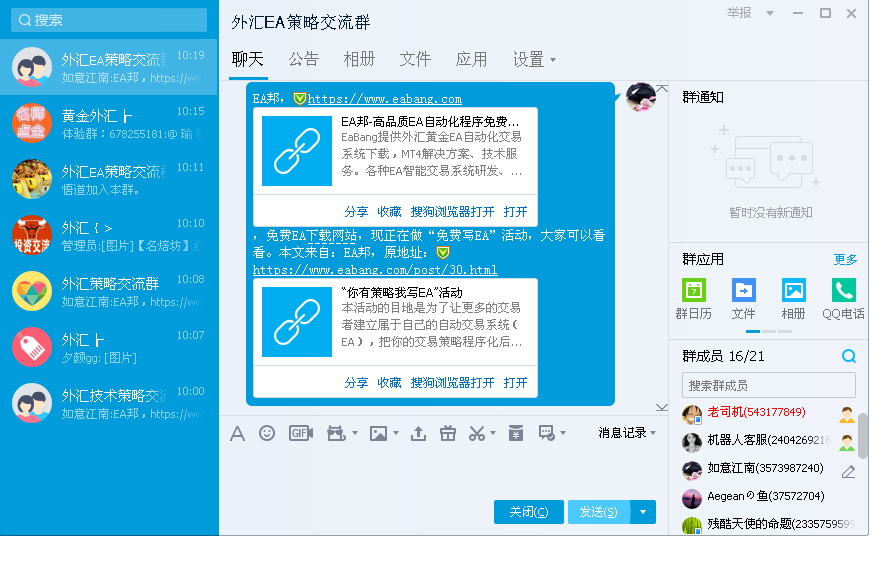The width and height of the screenshot is (890, 576).
Task: Collapse chat scroll up arrow
Action: (x=662, y=88)
